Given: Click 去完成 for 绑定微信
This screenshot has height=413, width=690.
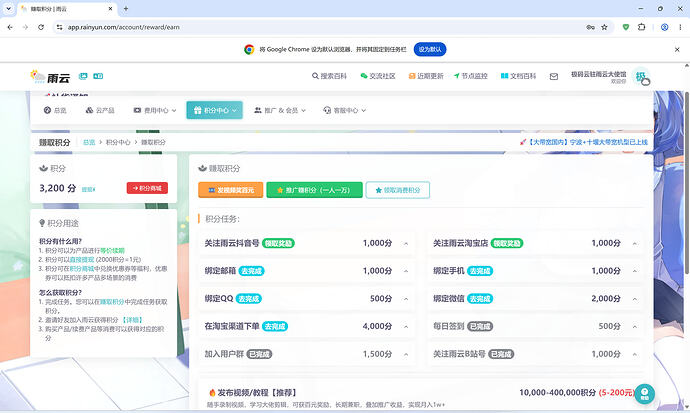Looking at the screenshot, I should (x=480, y=299).
